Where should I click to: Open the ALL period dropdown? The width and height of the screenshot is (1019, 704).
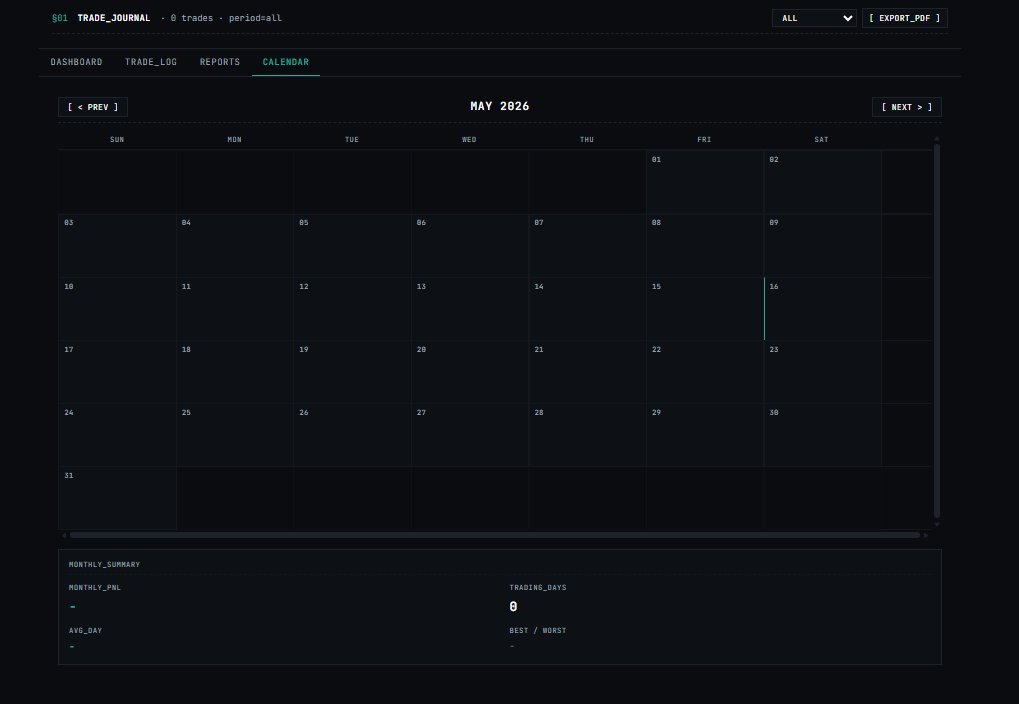tap(814, 18)
